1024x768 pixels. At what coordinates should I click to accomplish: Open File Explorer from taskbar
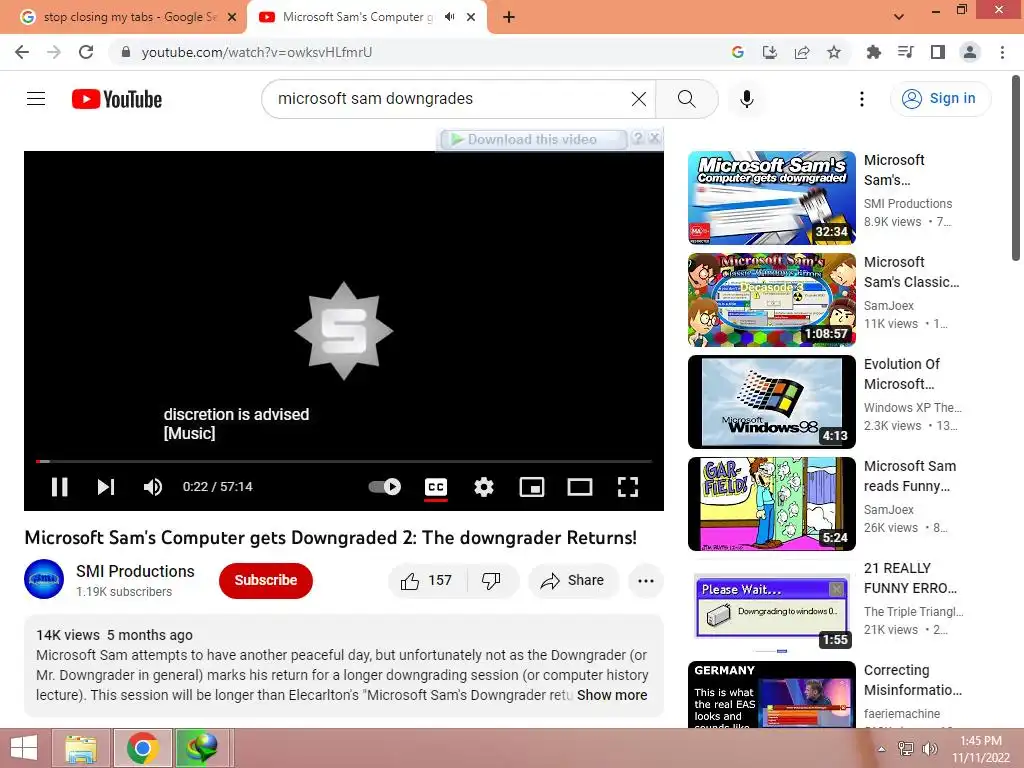[81, 748]
